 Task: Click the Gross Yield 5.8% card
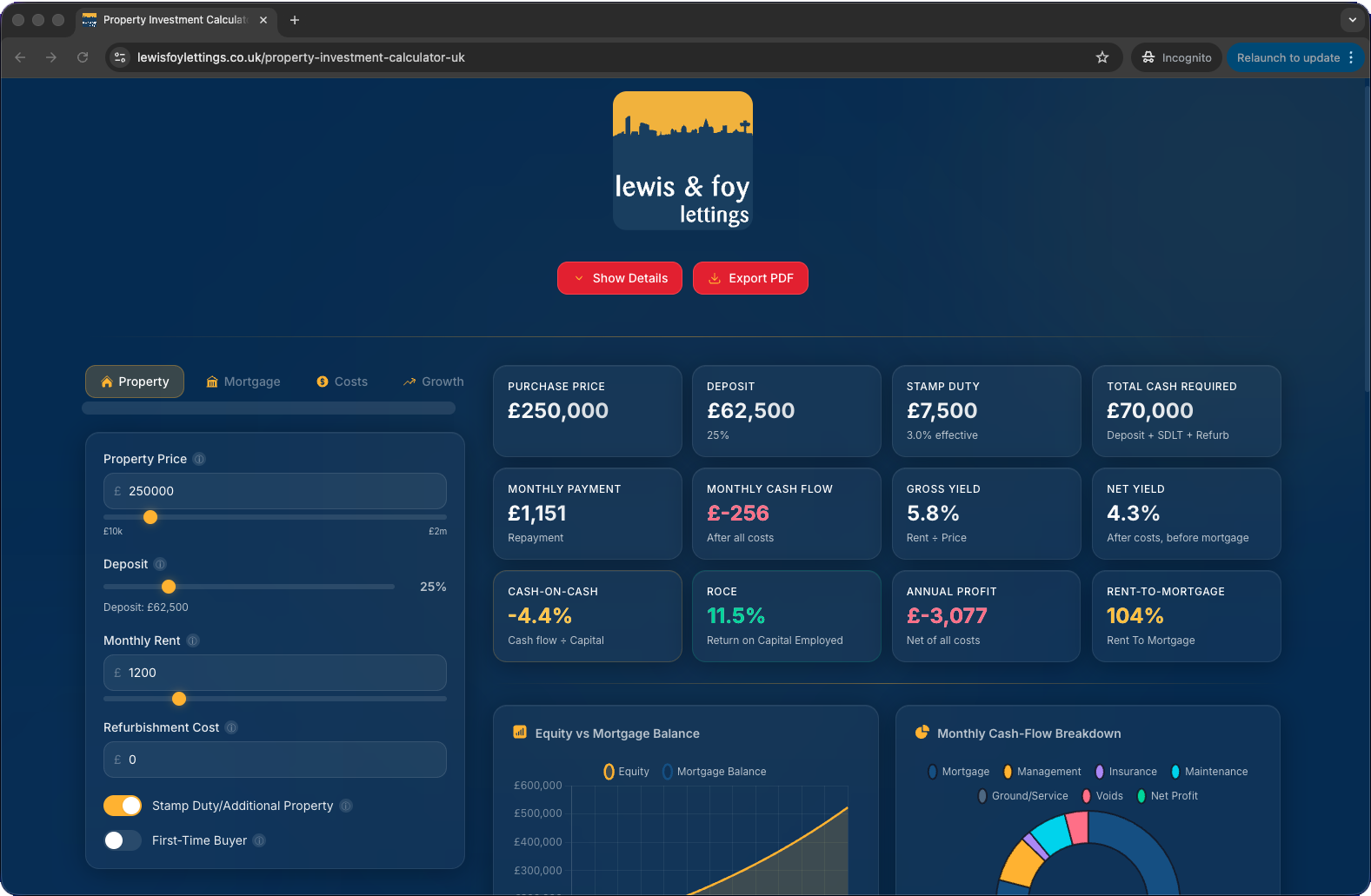click(987, 514)
